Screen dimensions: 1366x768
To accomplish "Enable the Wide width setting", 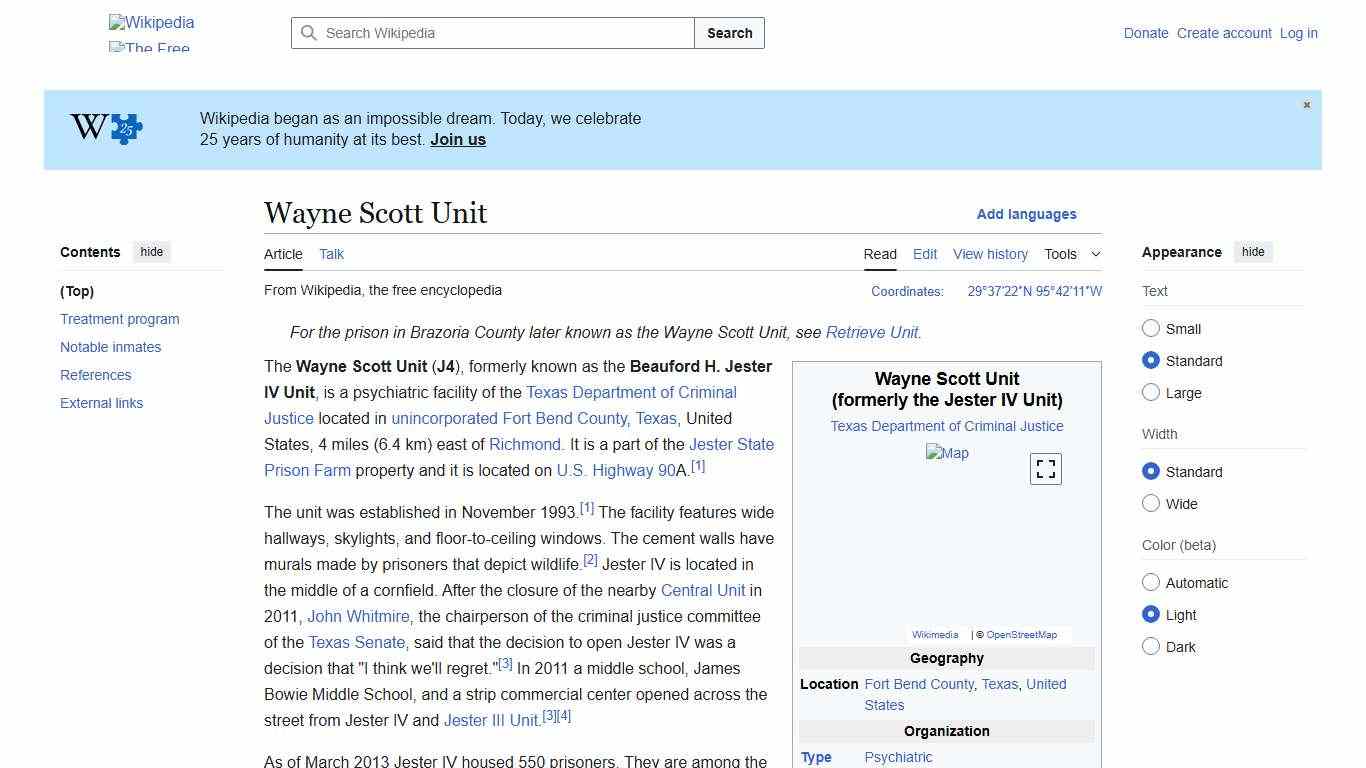I will (x=1151, y=503).
